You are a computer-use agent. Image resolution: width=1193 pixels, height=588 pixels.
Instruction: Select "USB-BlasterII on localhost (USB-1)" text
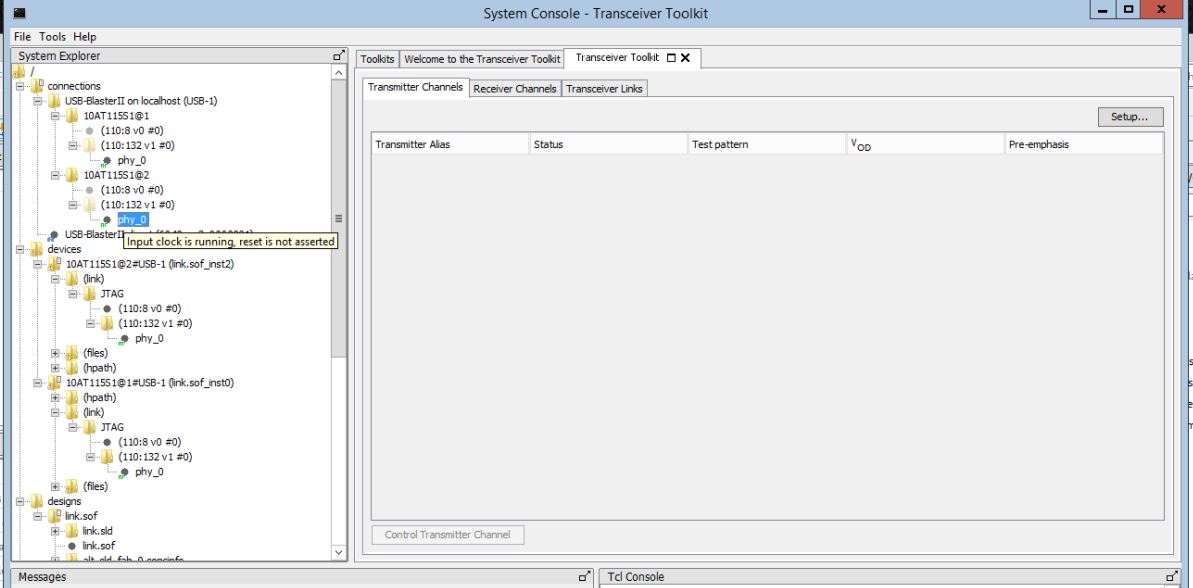coord(141,101)
